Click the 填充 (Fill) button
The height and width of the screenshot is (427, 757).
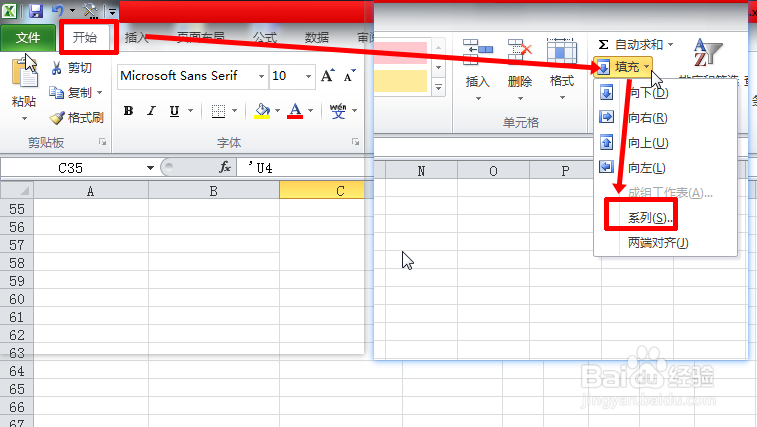tap(623, 67)
